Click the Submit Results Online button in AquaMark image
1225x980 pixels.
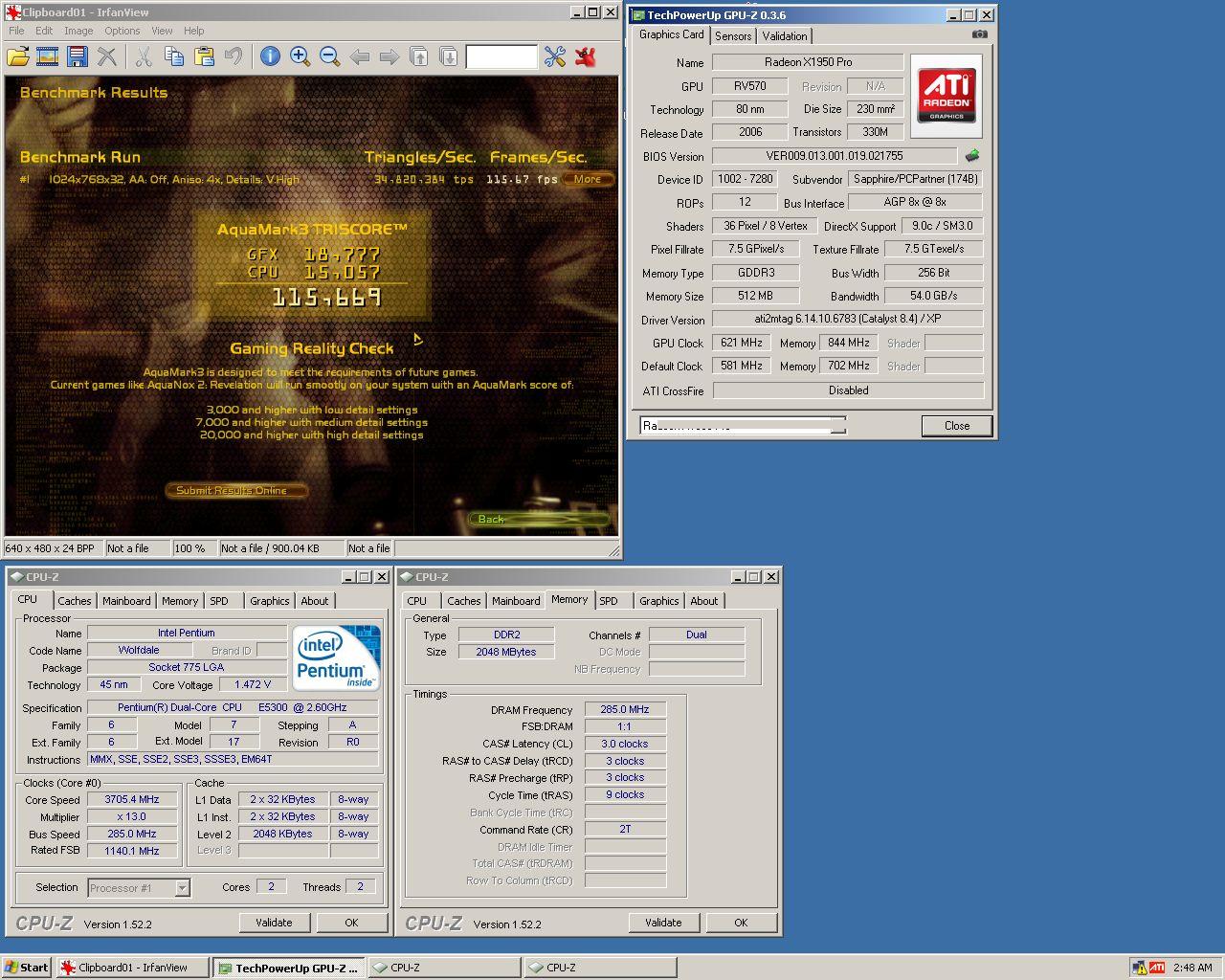click(x=236, y=490)
